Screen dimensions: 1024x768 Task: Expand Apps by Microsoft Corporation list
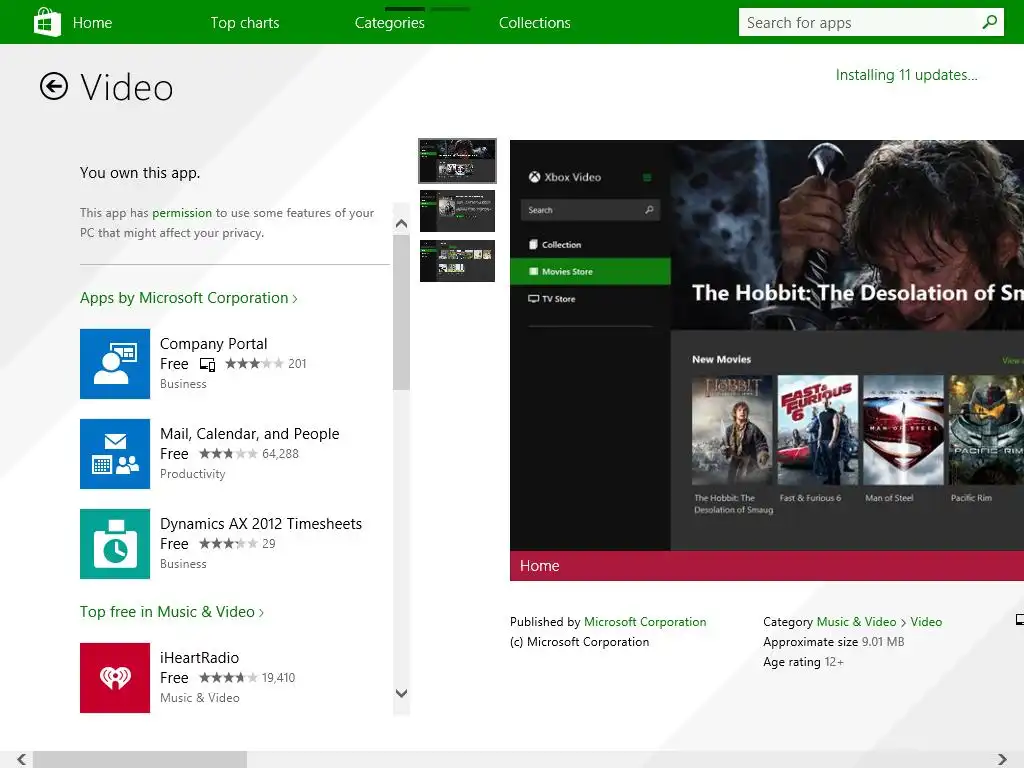[x=189, y=298]
